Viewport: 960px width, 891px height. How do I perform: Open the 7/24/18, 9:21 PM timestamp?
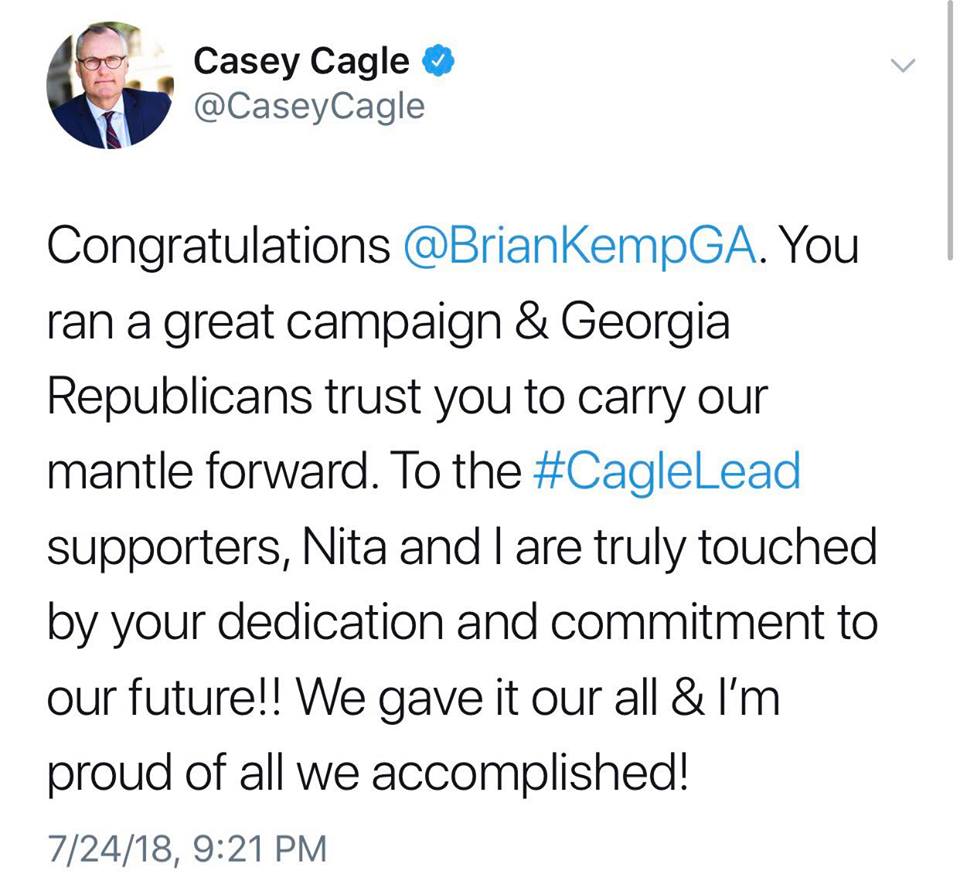187,849
